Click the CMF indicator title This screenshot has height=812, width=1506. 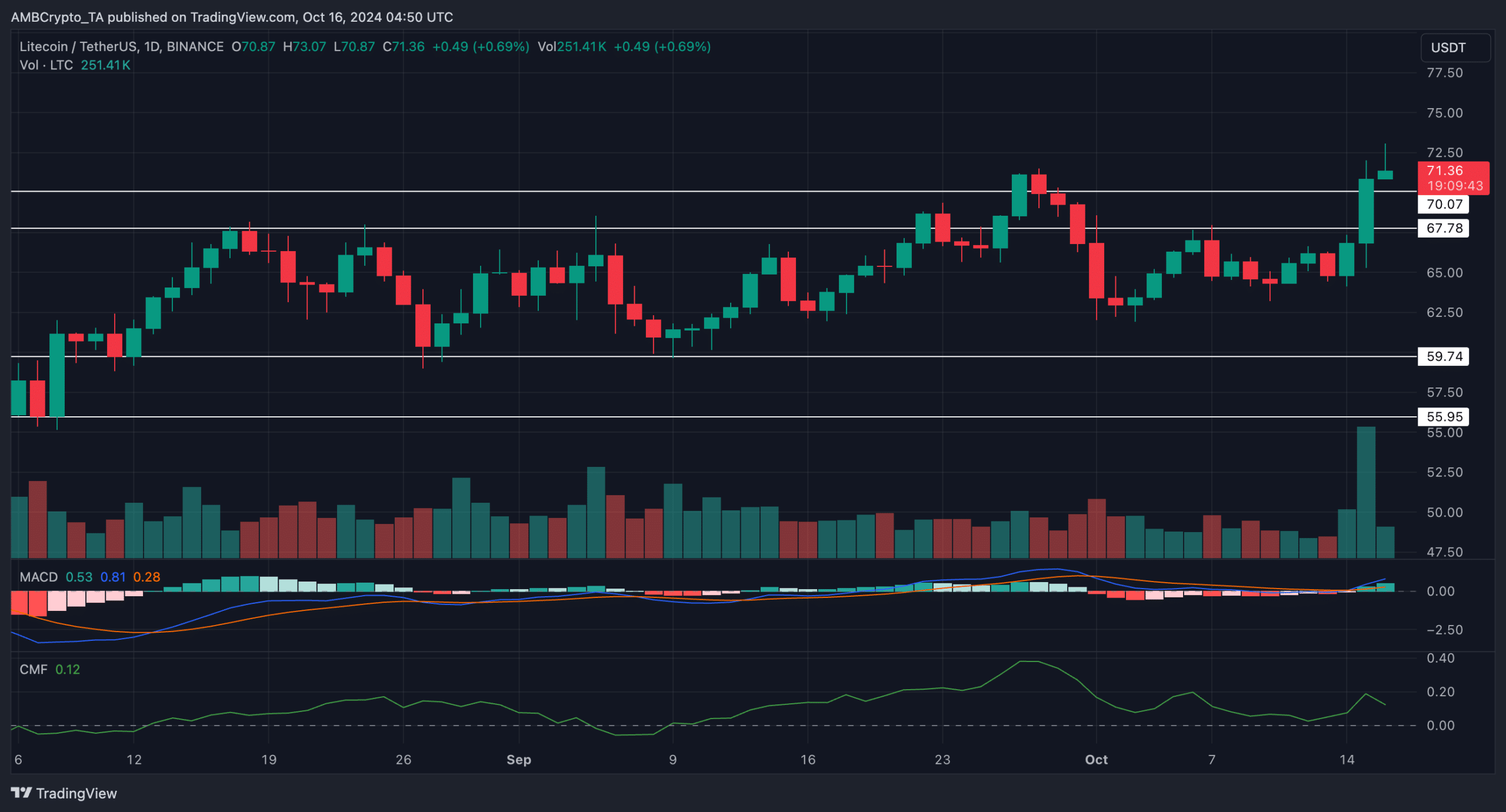tap(33, 669)
